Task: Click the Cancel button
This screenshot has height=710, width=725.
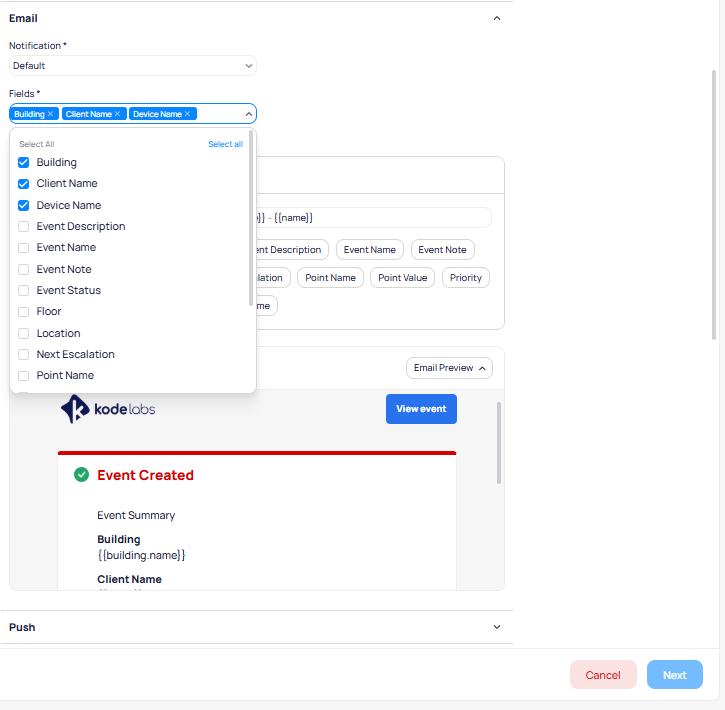Action: [602, 675]
